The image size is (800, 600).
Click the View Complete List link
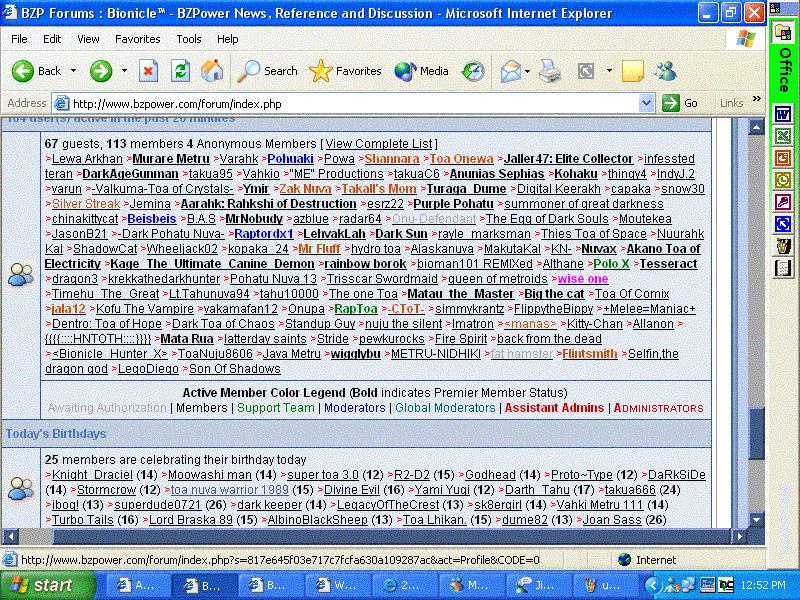(x=379, y=144)
